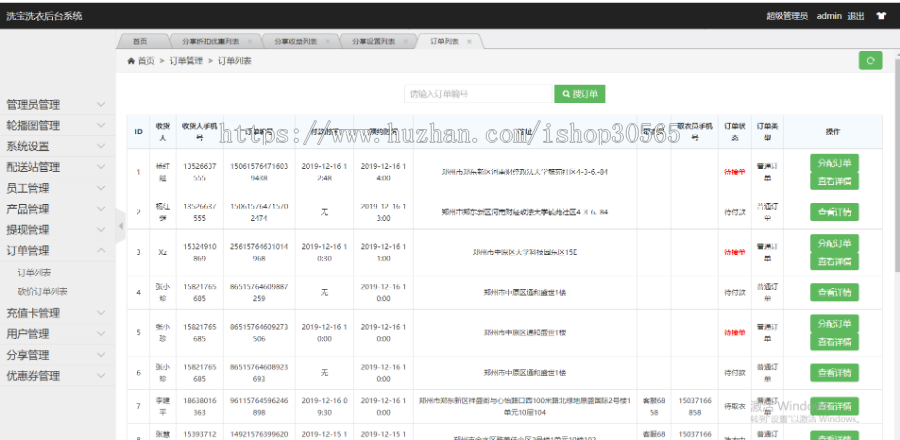Expand 充值卡管理 menu chevron

(x=101, y=313)
